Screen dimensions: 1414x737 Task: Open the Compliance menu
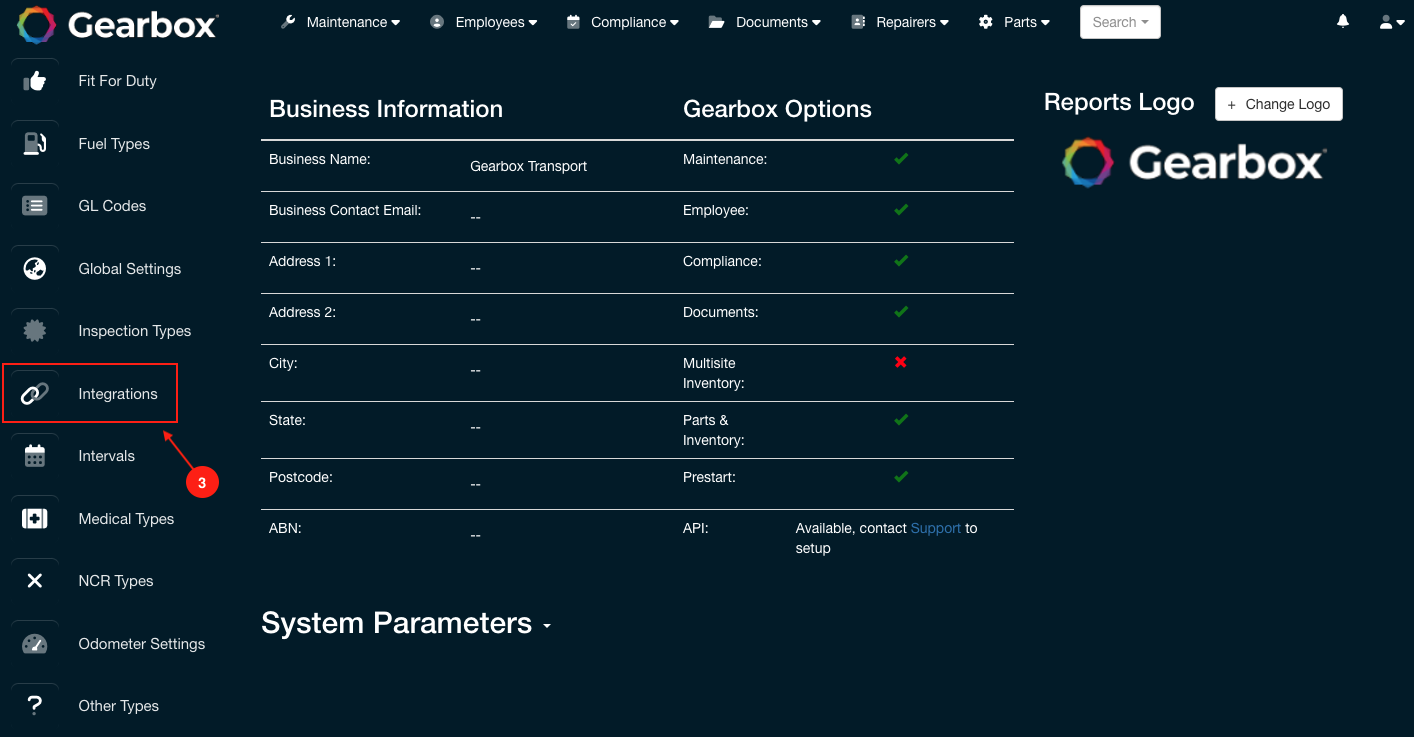click(x=622, y=21)
